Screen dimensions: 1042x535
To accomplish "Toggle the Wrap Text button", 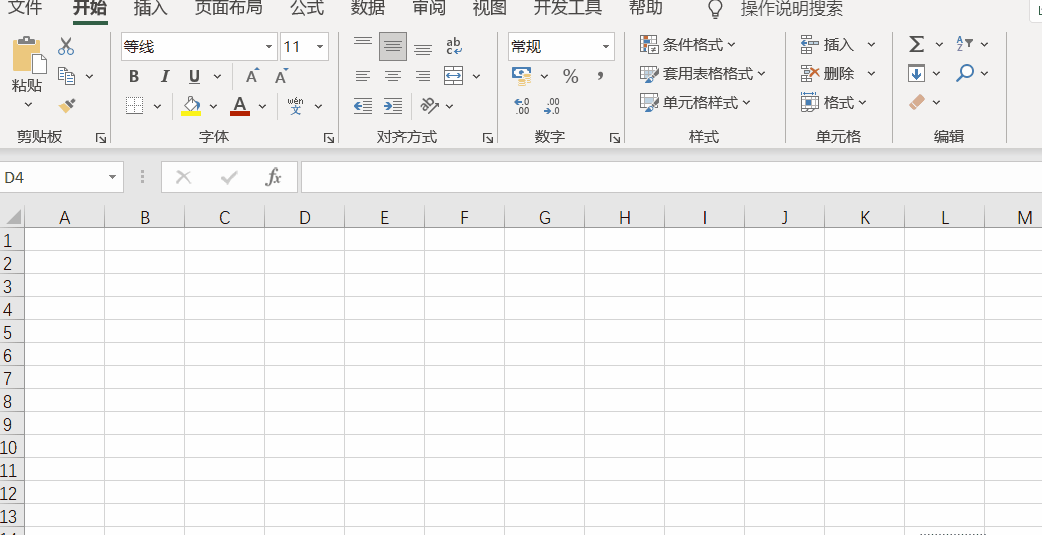I will [x=454, y=46].
